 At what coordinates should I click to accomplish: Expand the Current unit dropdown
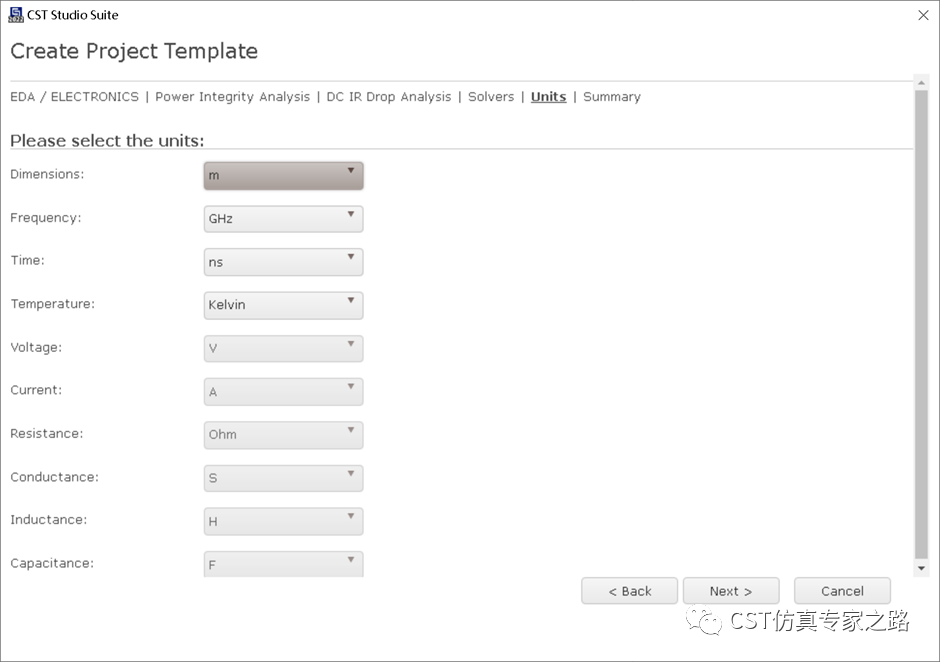284,392
